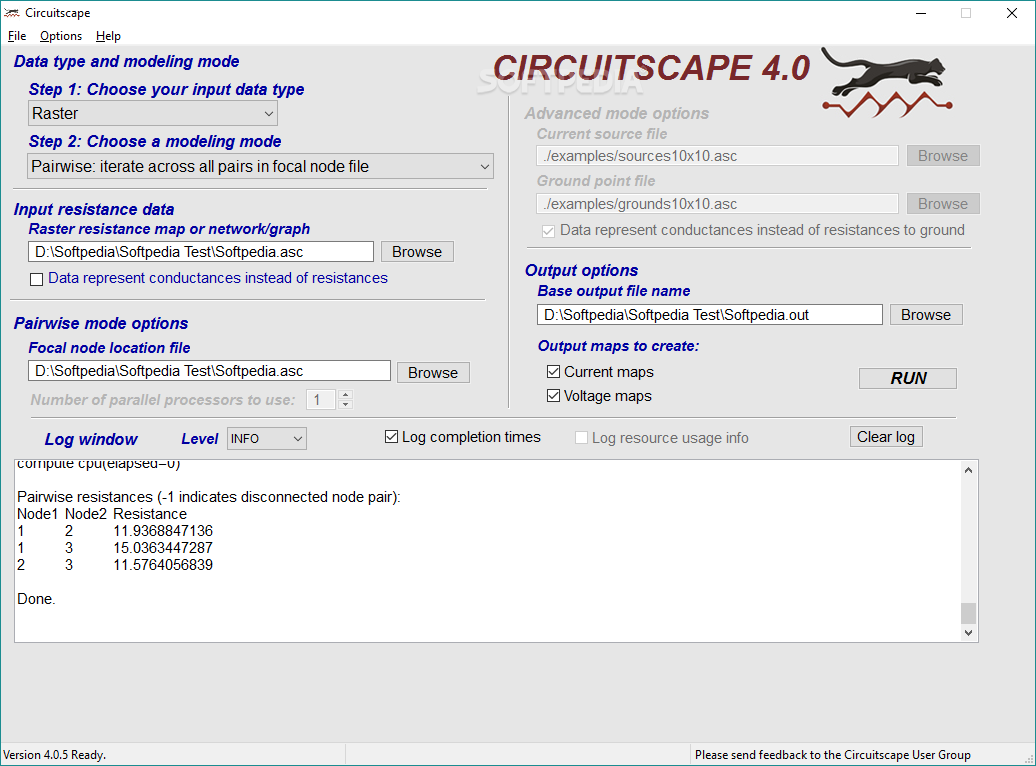The image size is (1036, 766).
Task: Click the RUN button
Action: (908, 378)
